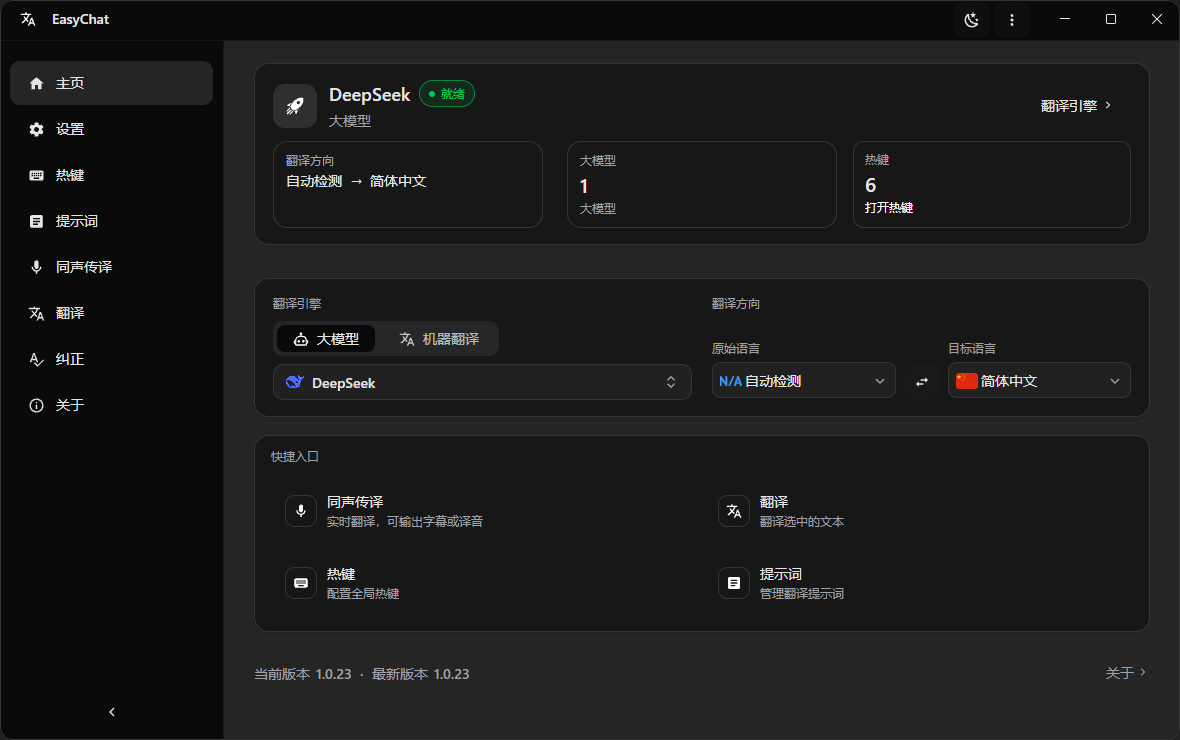Screen dimensions: 1180x740
Task: Click the EasyChat translate logo icon
Action: pos(29,20)
